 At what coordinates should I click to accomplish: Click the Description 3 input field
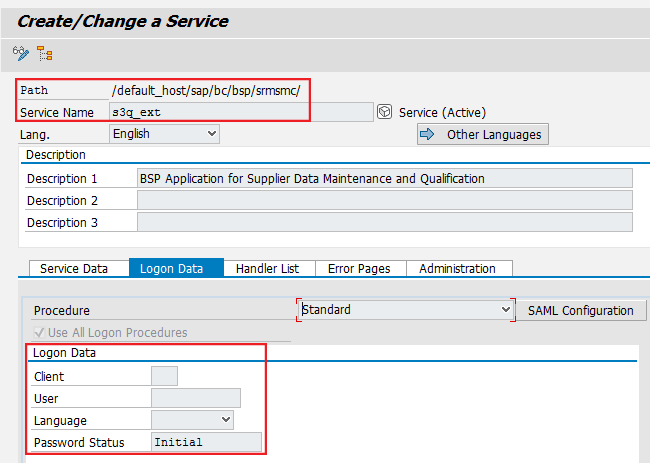tap(384, 222)
